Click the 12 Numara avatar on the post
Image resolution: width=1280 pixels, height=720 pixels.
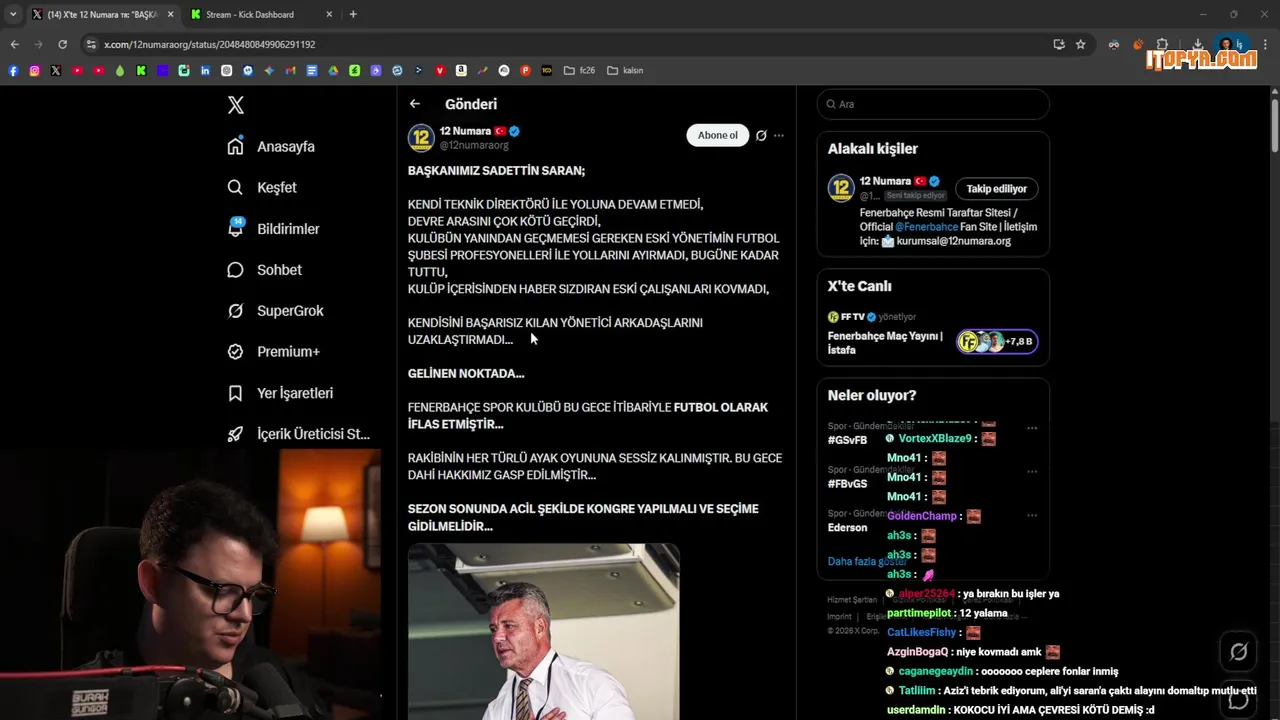(421, 138)
